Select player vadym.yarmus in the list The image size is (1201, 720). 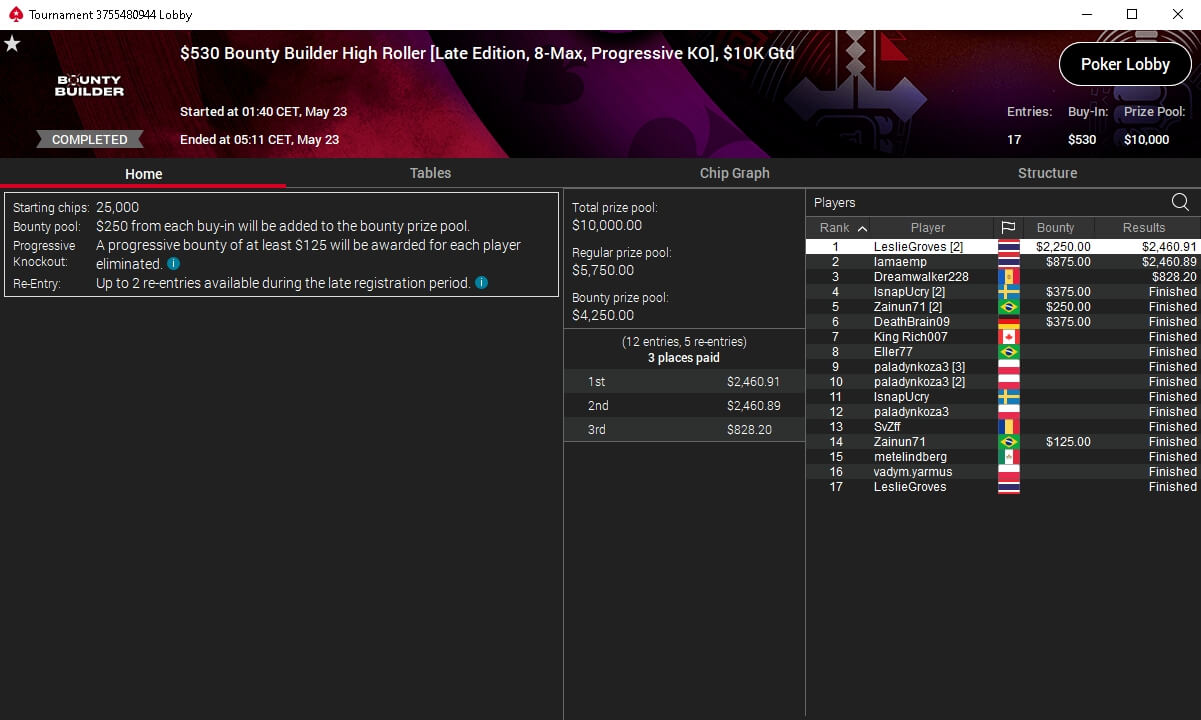[x=1002, y=472]
